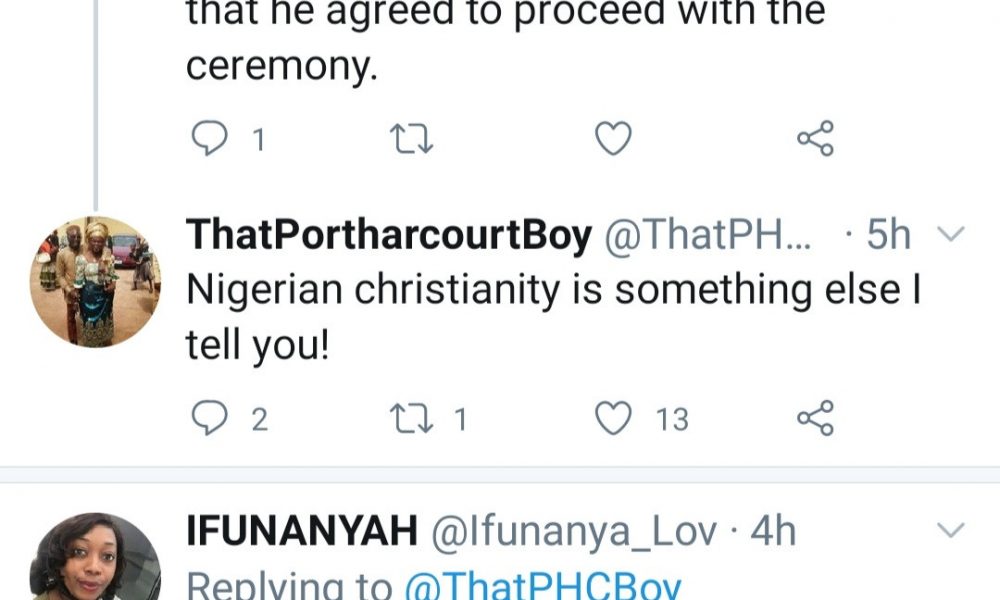Click the 5h timestamp
Viewport: 1000px width, 600px height.
[888, 236]
